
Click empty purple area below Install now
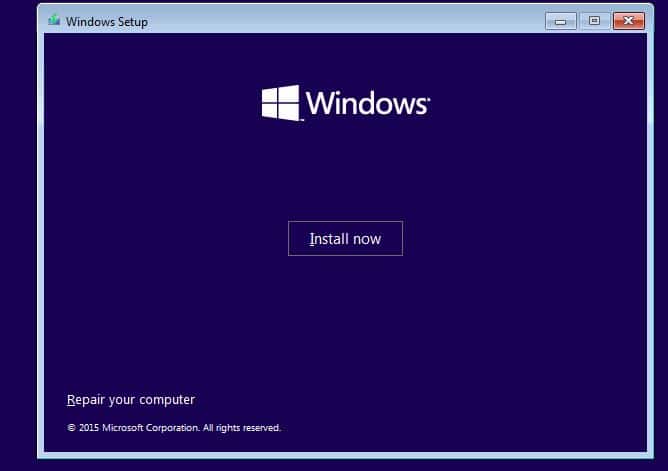(x=345, y=320)
